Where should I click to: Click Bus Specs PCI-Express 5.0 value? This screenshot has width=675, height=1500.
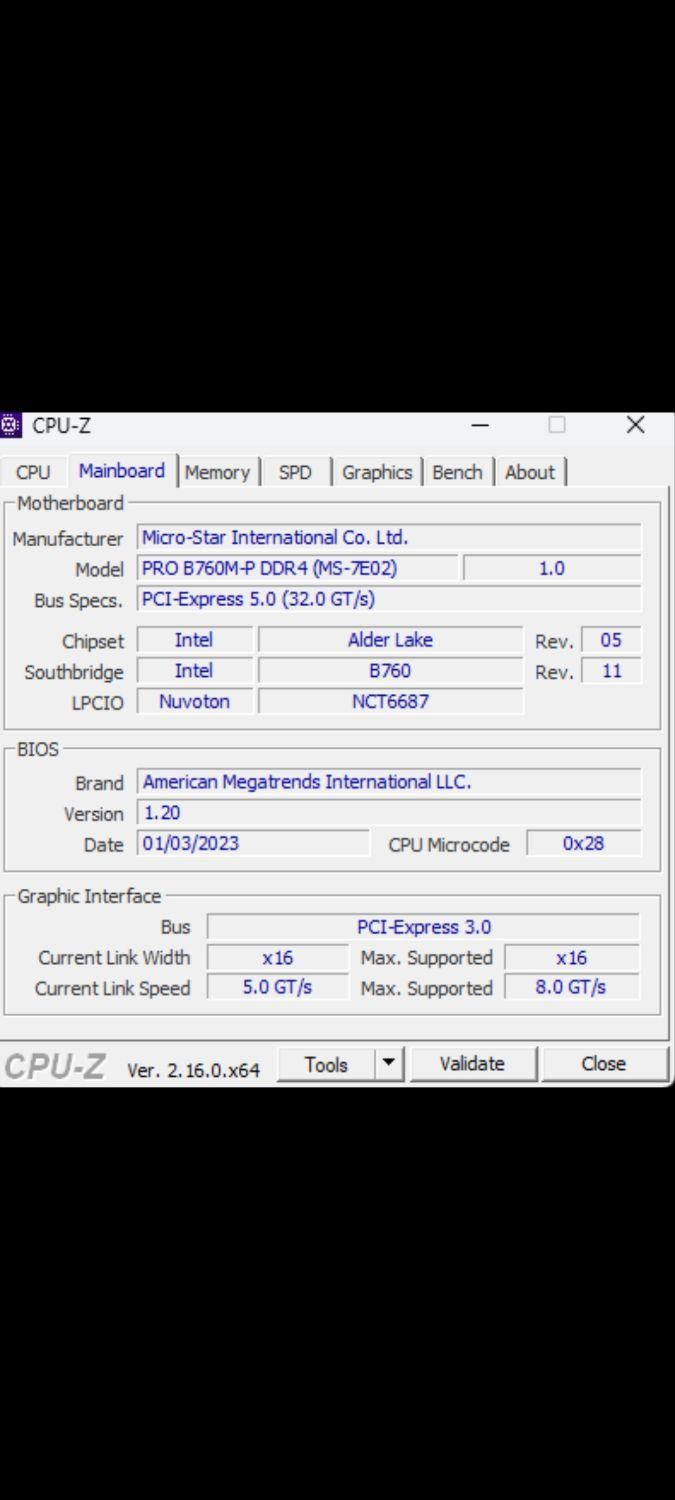click(x=389, y=599)
